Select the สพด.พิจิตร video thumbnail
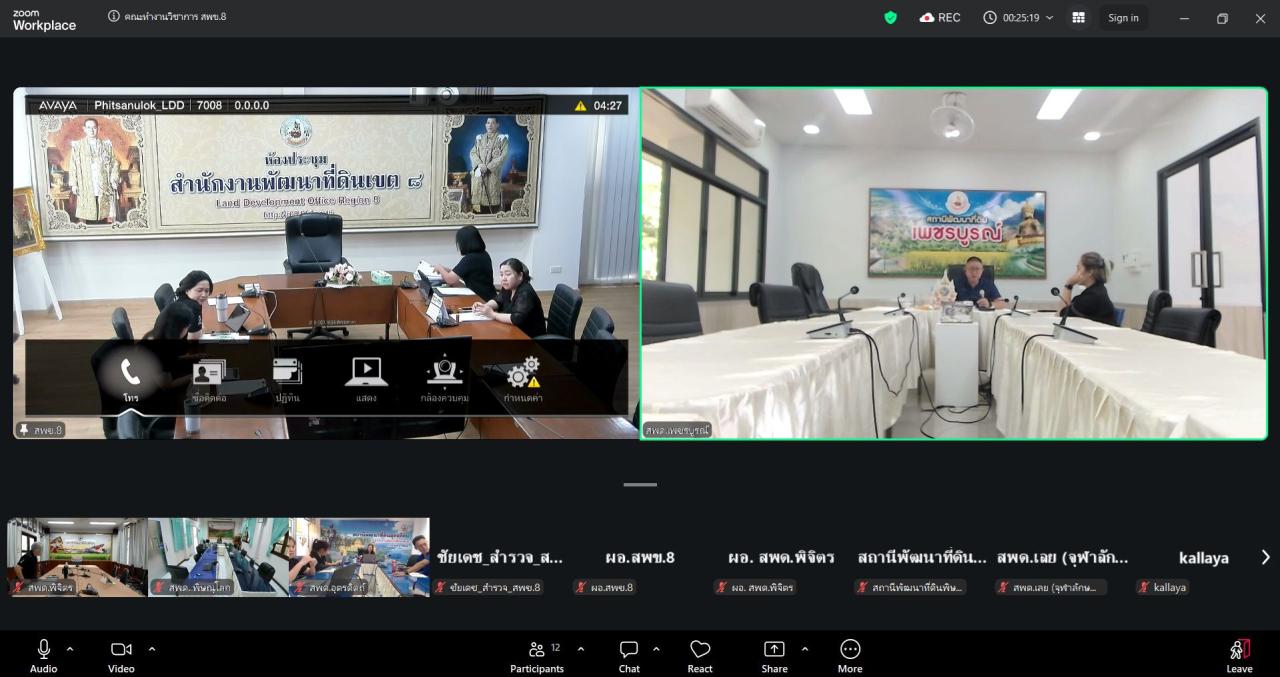1280x677 pixels. [x=77, y=557]
